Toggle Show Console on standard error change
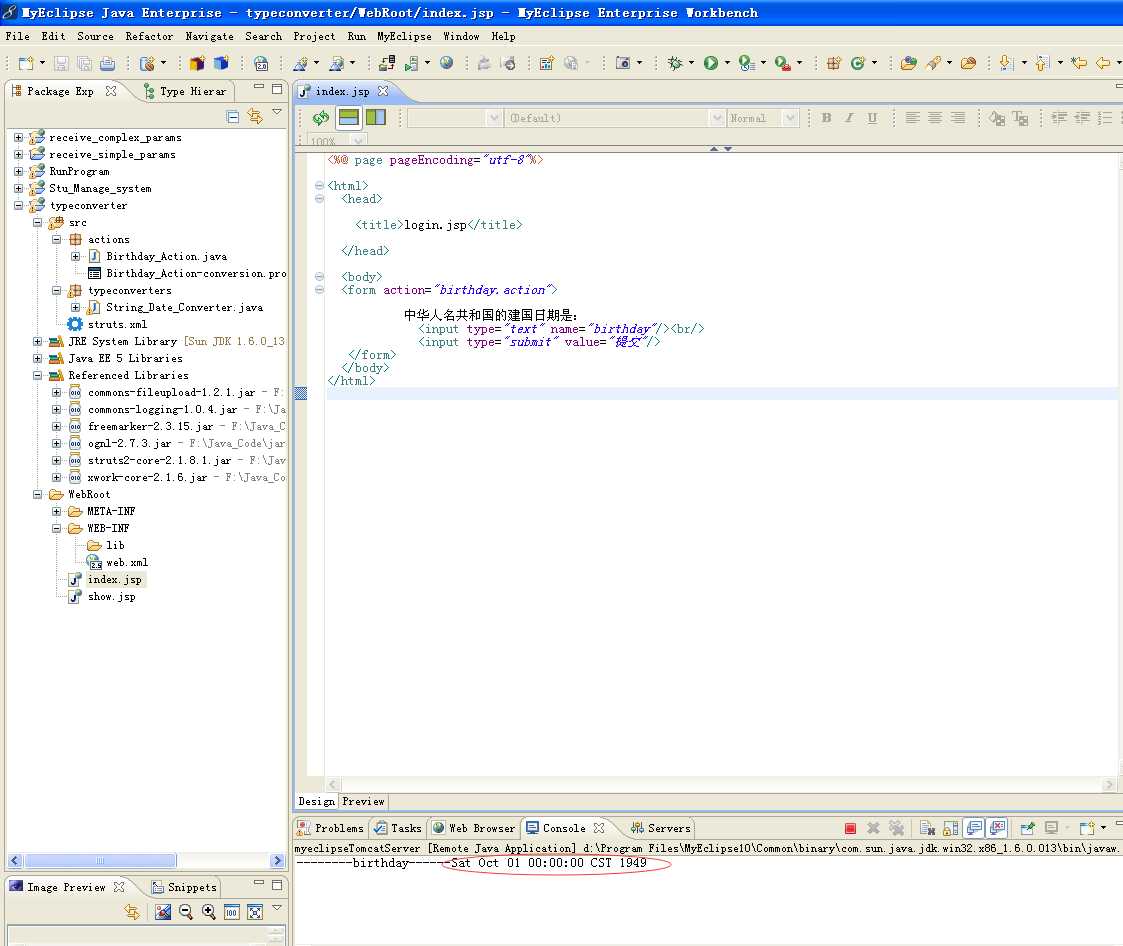 (998, 829)
